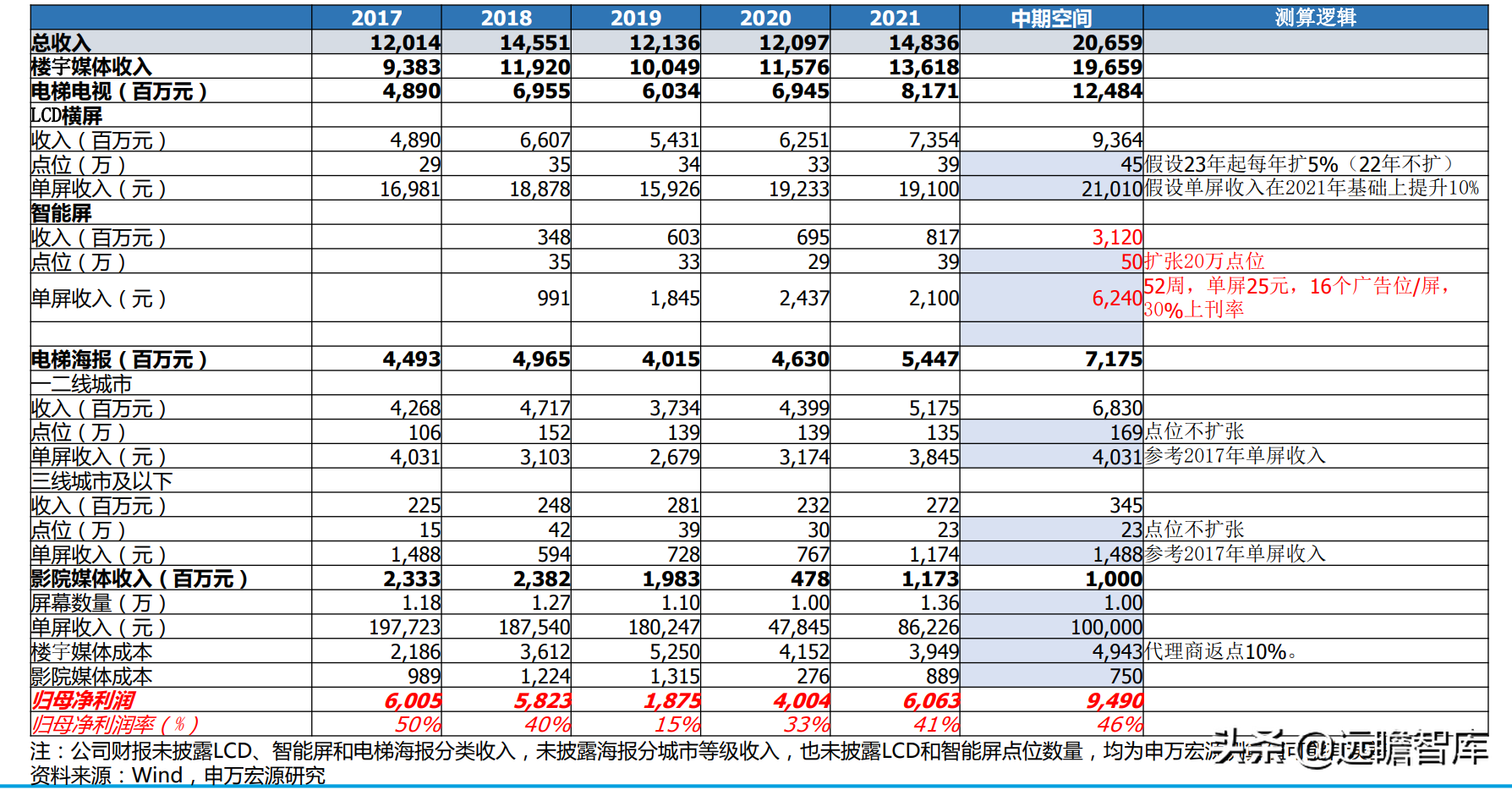This screenshot has height=790, width=1512.
Task: Click tier-3 revenue value 345
Action: [1126, 506]
